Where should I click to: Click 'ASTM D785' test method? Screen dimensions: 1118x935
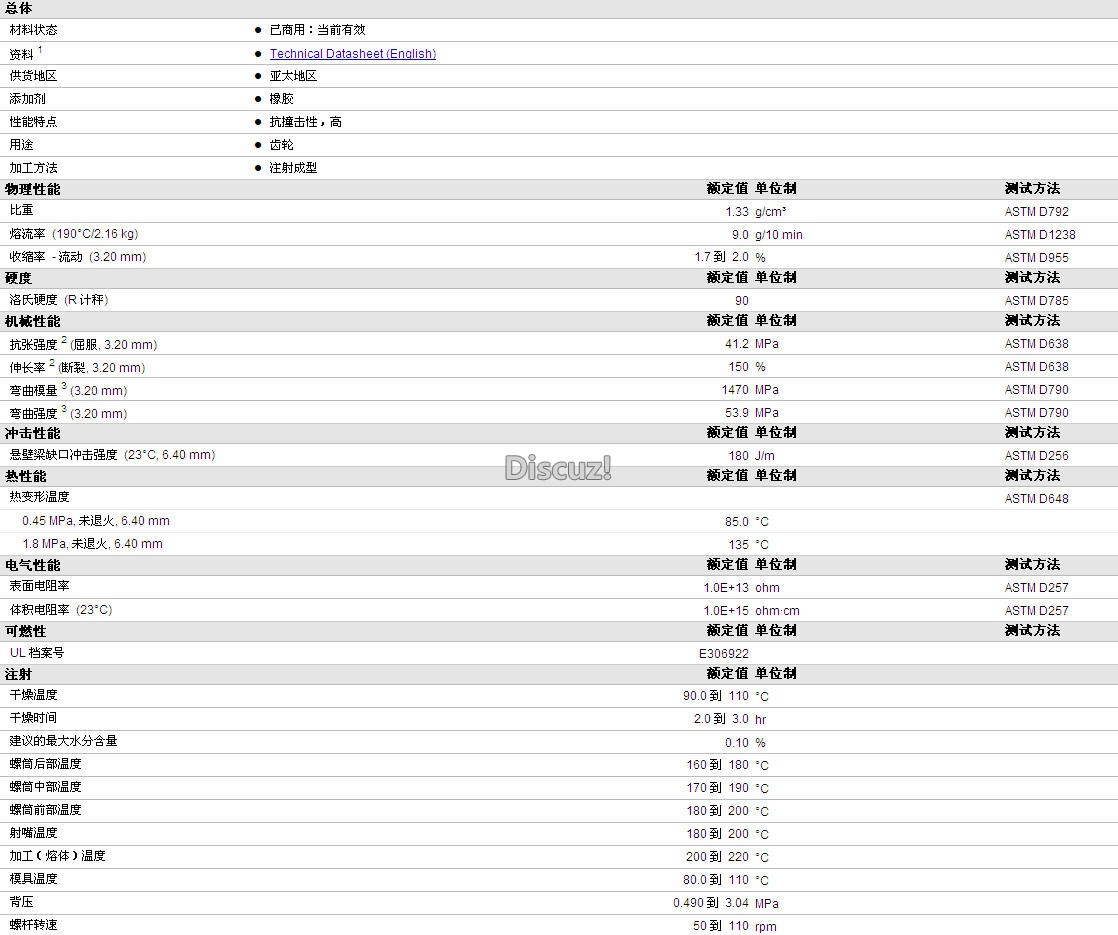1037,300
